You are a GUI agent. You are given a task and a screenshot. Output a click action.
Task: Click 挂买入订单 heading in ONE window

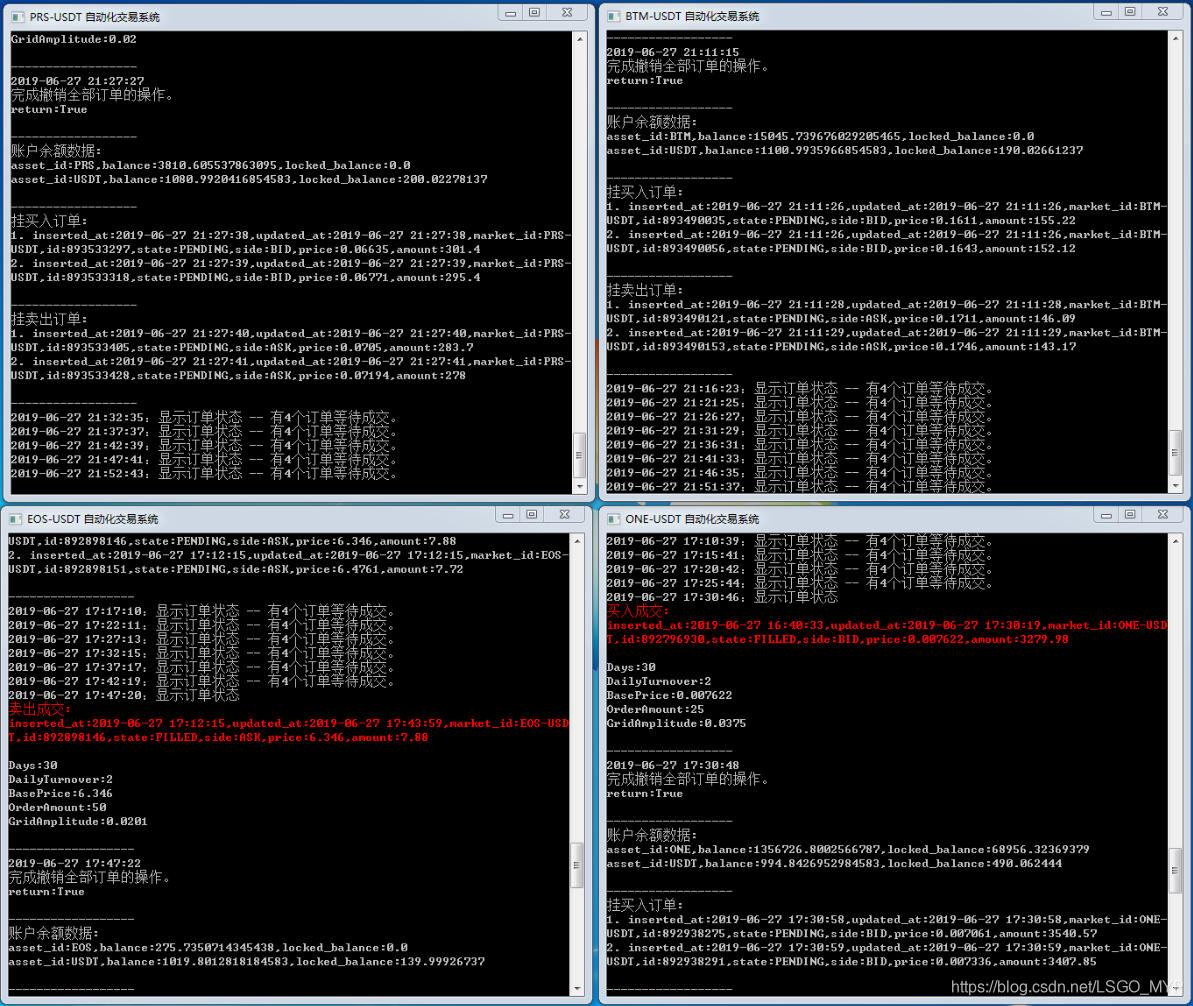tap(645, 906)
